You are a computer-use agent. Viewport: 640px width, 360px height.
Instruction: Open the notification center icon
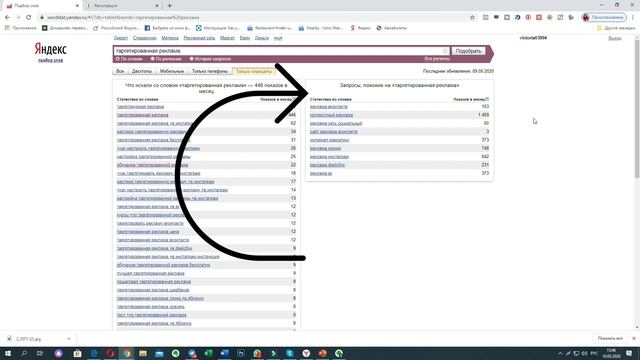[x=629, y=353]
